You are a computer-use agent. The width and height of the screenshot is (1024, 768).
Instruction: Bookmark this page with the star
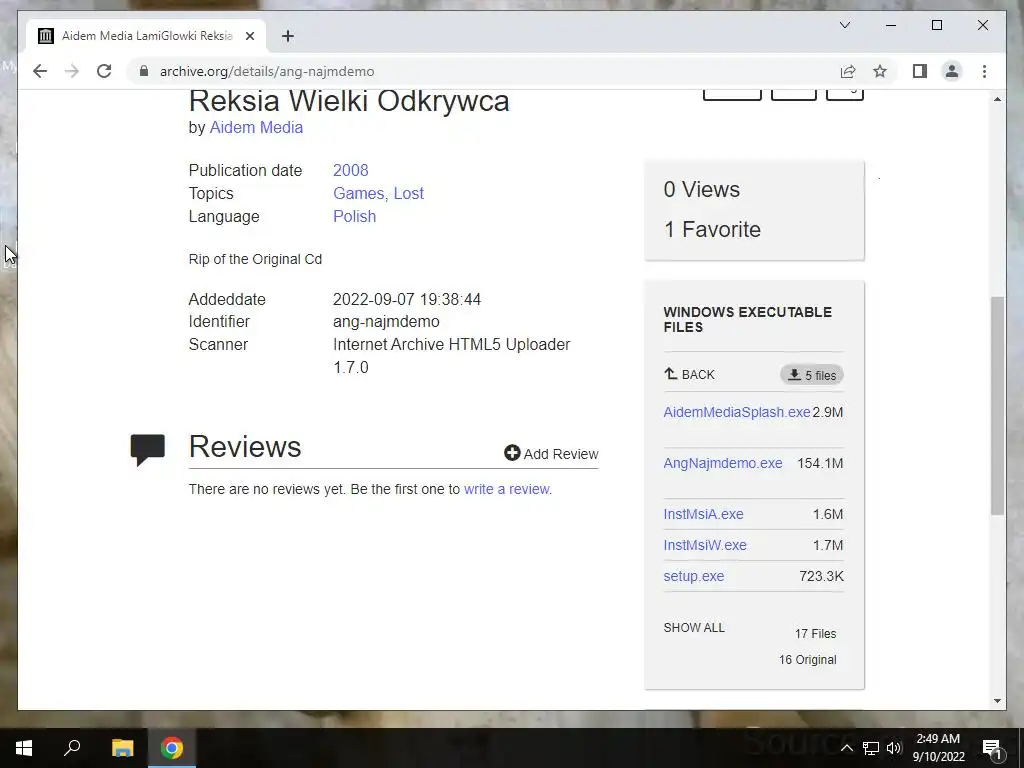click(880, 71)
